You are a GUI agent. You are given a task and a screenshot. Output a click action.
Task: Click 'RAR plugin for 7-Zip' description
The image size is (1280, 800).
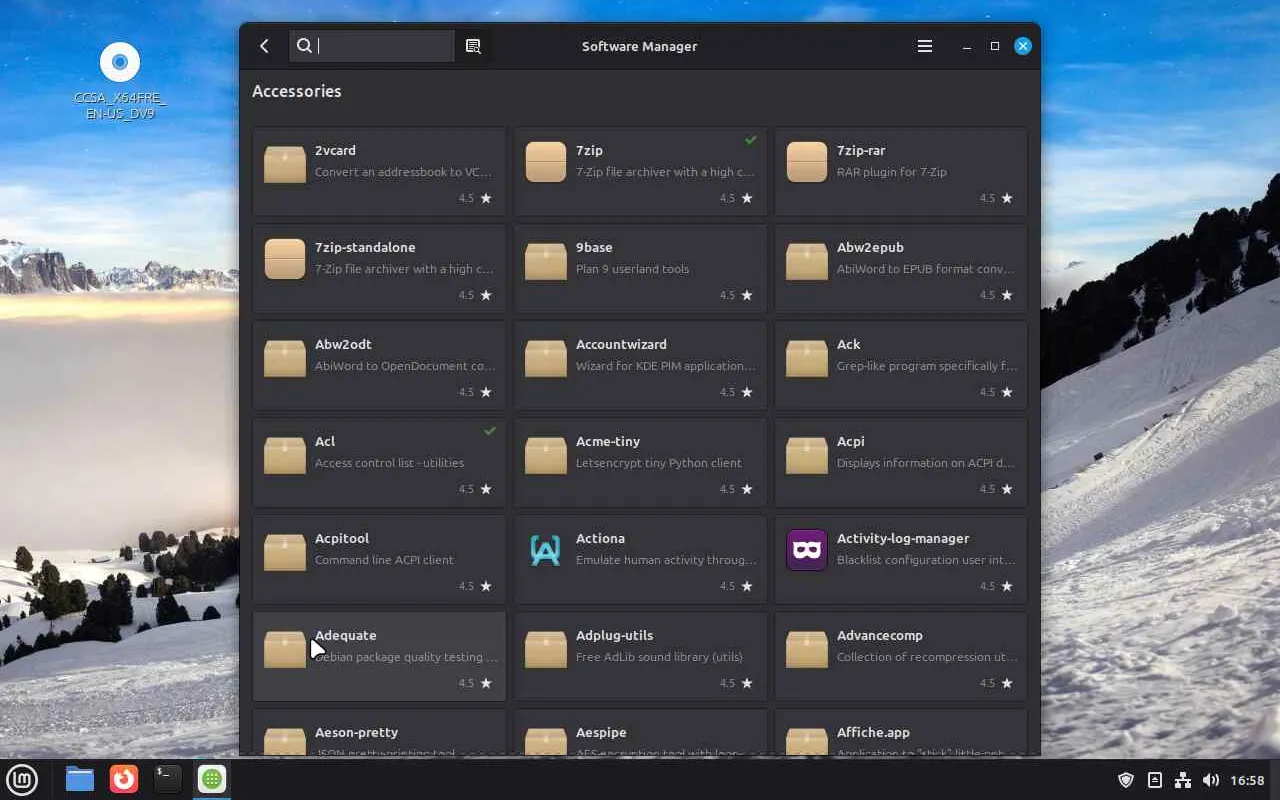point(892,172)
